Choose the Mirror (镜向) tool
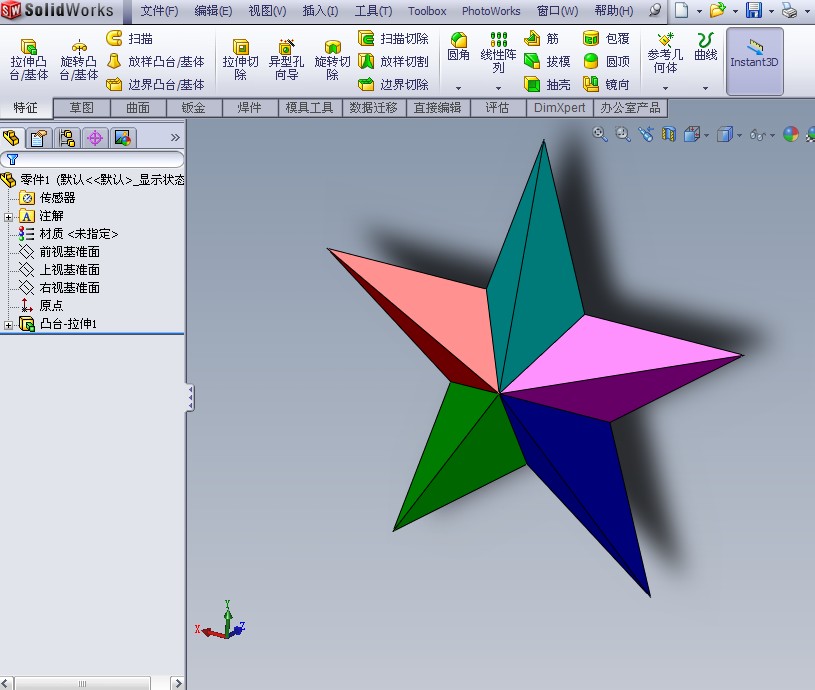The width and height of the screenshot is (815, 690). [606, 84]
